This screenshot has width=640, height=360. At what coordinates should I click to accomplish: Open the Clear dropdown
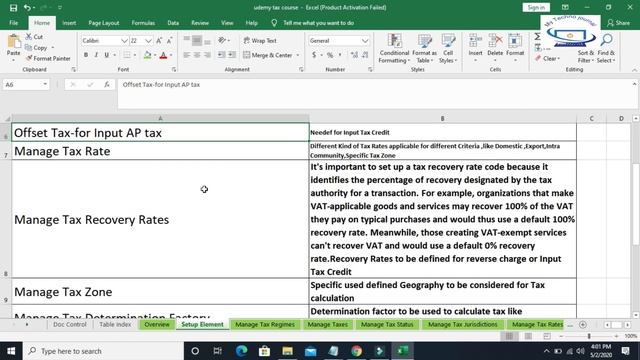pyautogui.click(x=547, y=58)
